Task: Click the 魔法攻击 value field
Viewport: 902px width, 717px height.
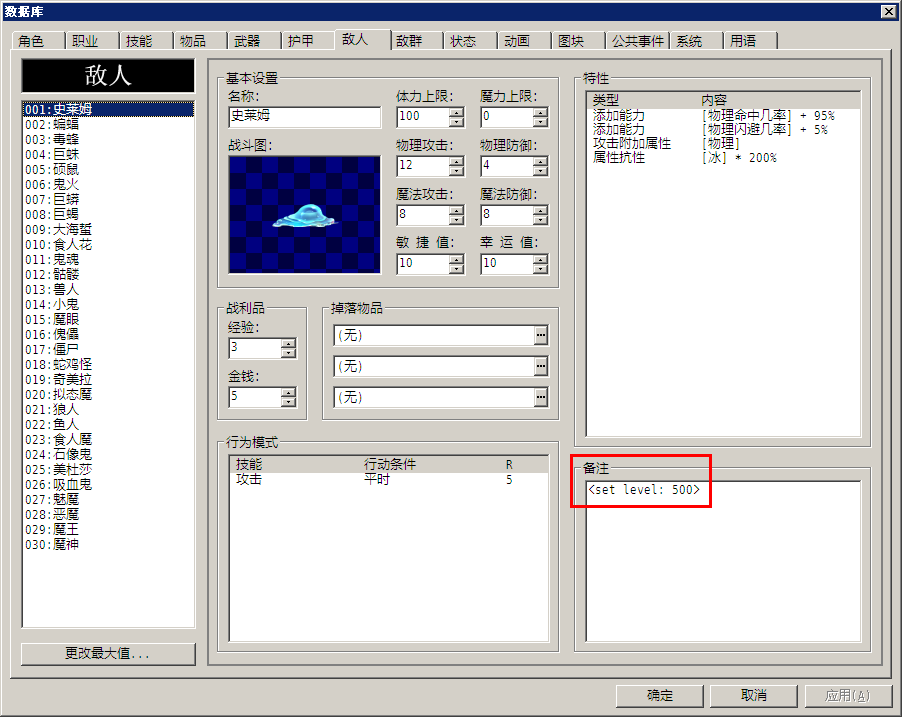Action: [x=423, y=215]
